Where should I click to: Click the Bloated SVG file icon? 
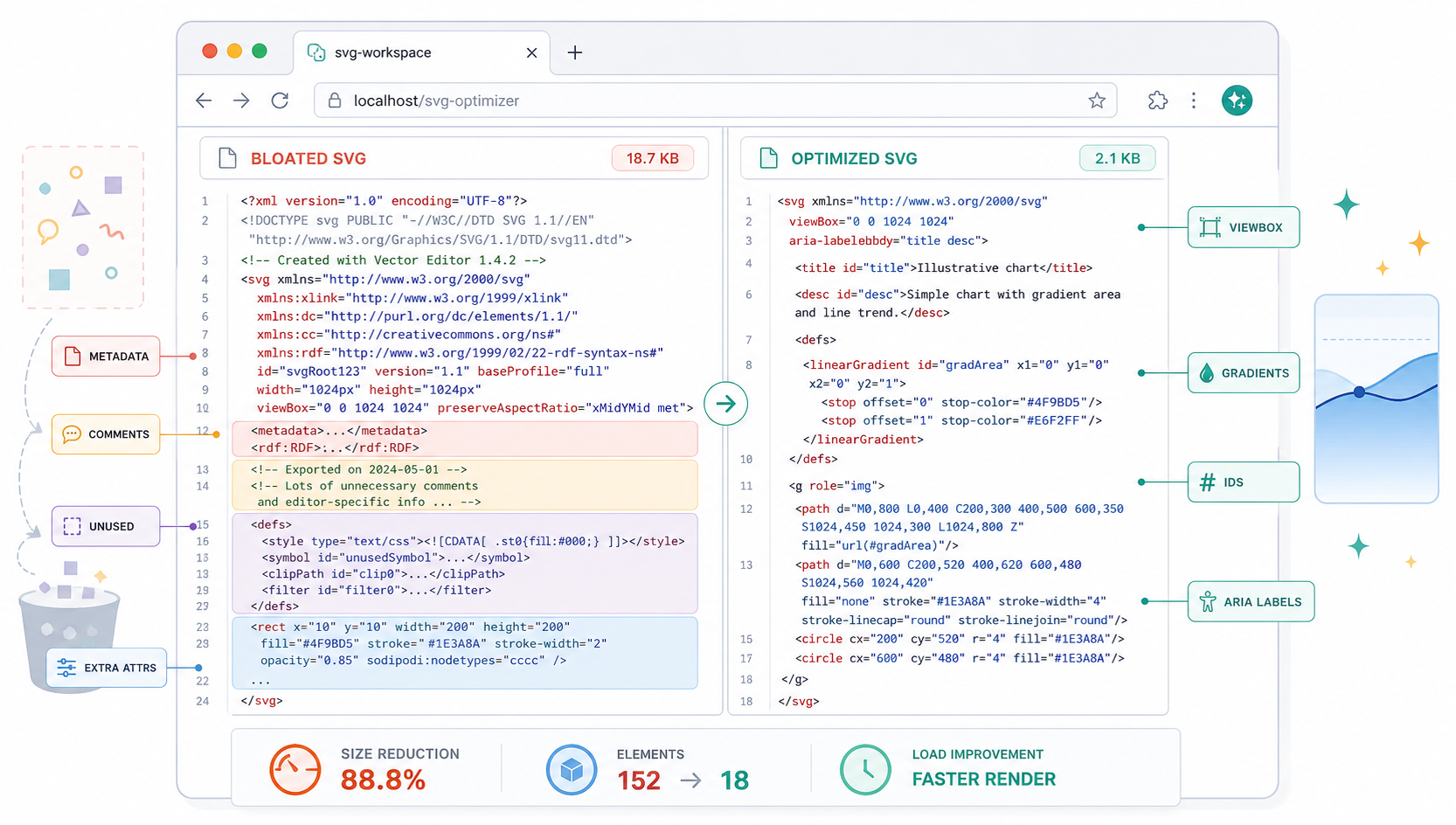pyautogui.click(x=227, y=158)
